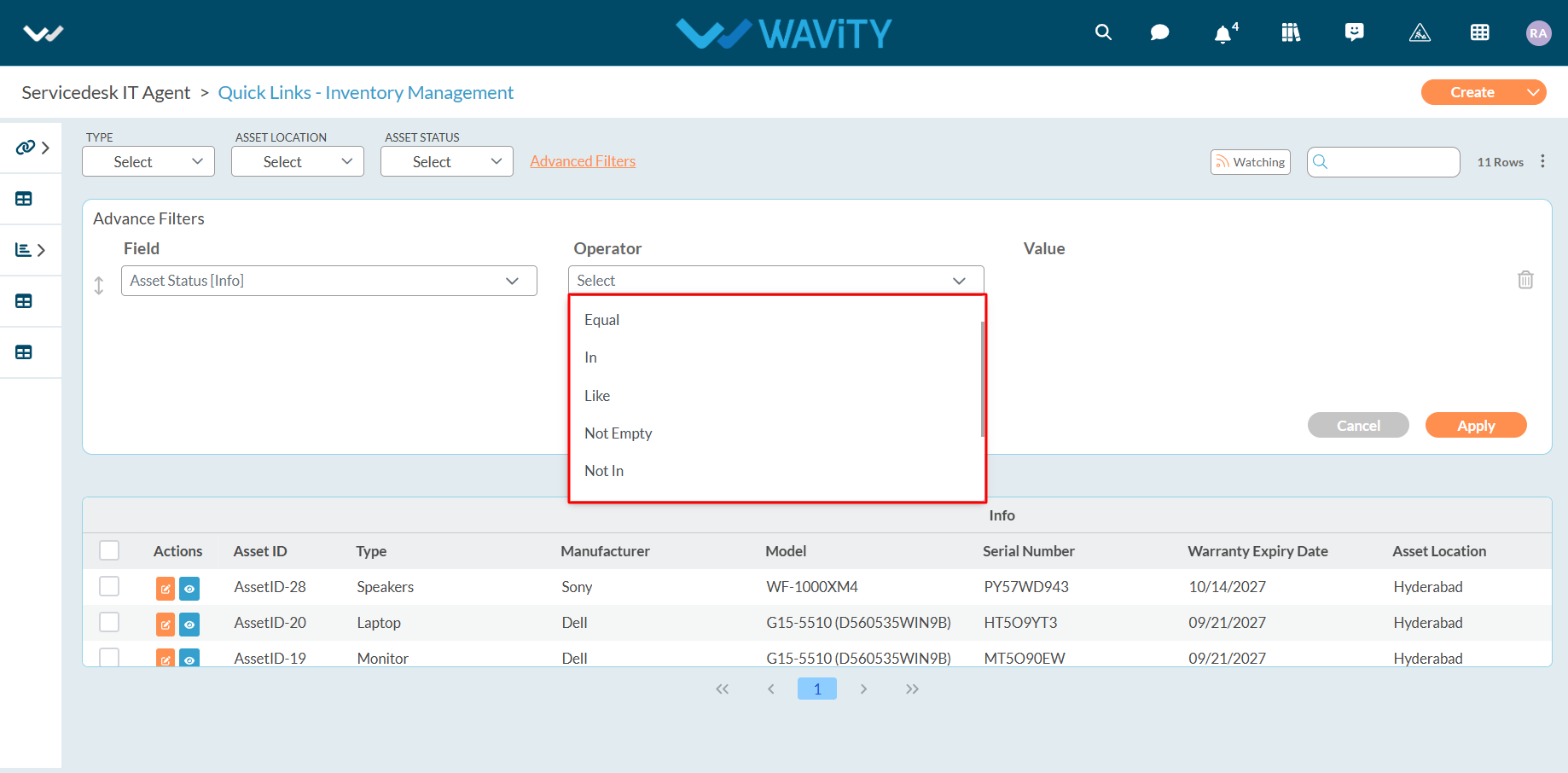Edit AssetID-20 with orange pencil icon
This screenshot has width=1568, height=773.
(x=166, y=625)
